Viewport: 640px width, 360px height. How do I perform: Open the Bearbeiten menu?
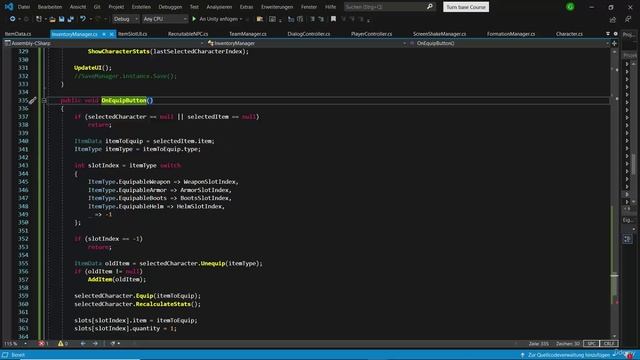(50, 7)
